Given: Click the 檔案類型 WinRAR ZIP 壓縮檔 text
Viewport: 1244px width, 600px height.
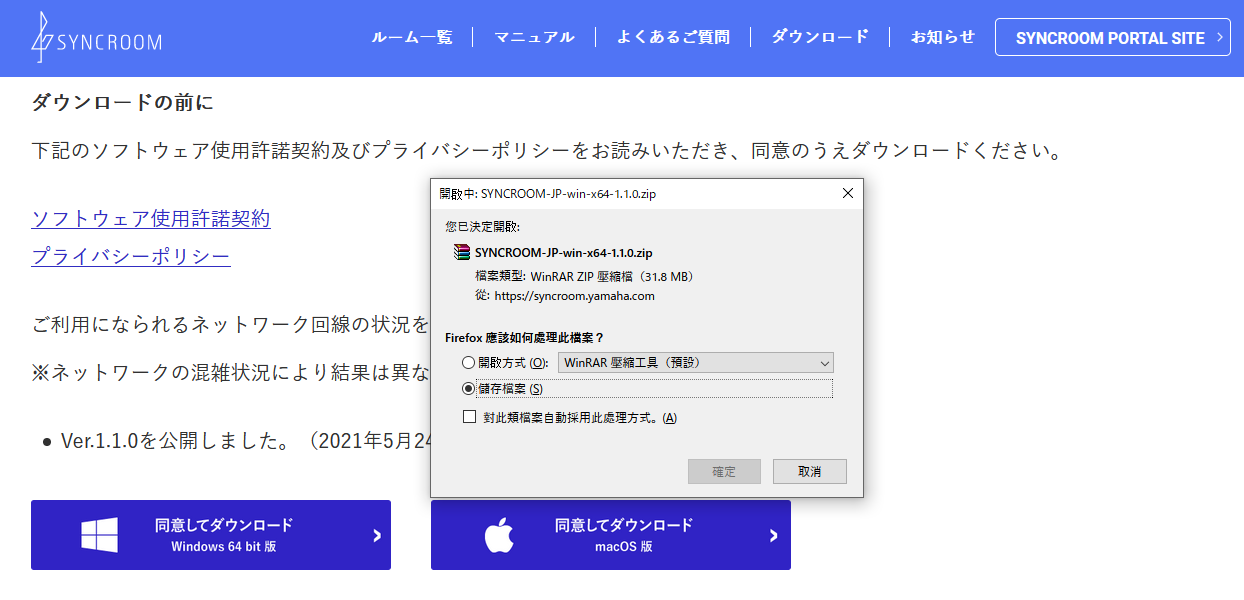Looking at the screenshot, I should [x=585, y=276].
